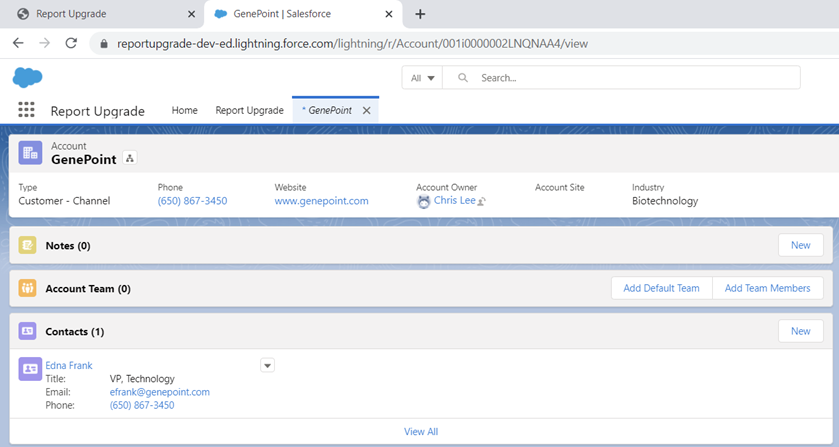Viewport: 839px width, 447px height.
Task: Open the Account Team (0) list title
Action: point(88,289)
